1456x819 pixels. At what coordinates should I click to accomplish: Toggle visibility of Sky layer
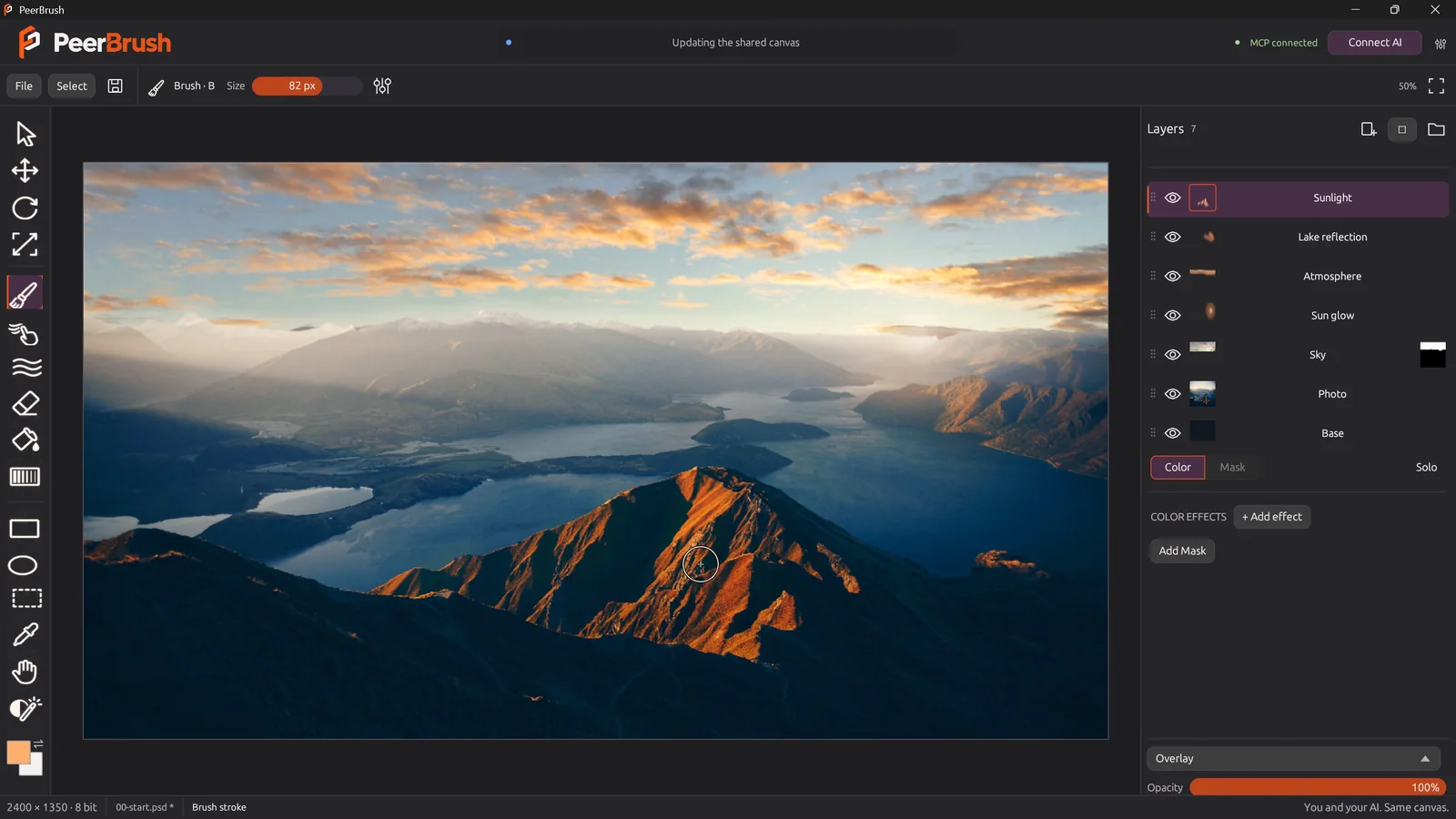click(x=1173, y=355)
